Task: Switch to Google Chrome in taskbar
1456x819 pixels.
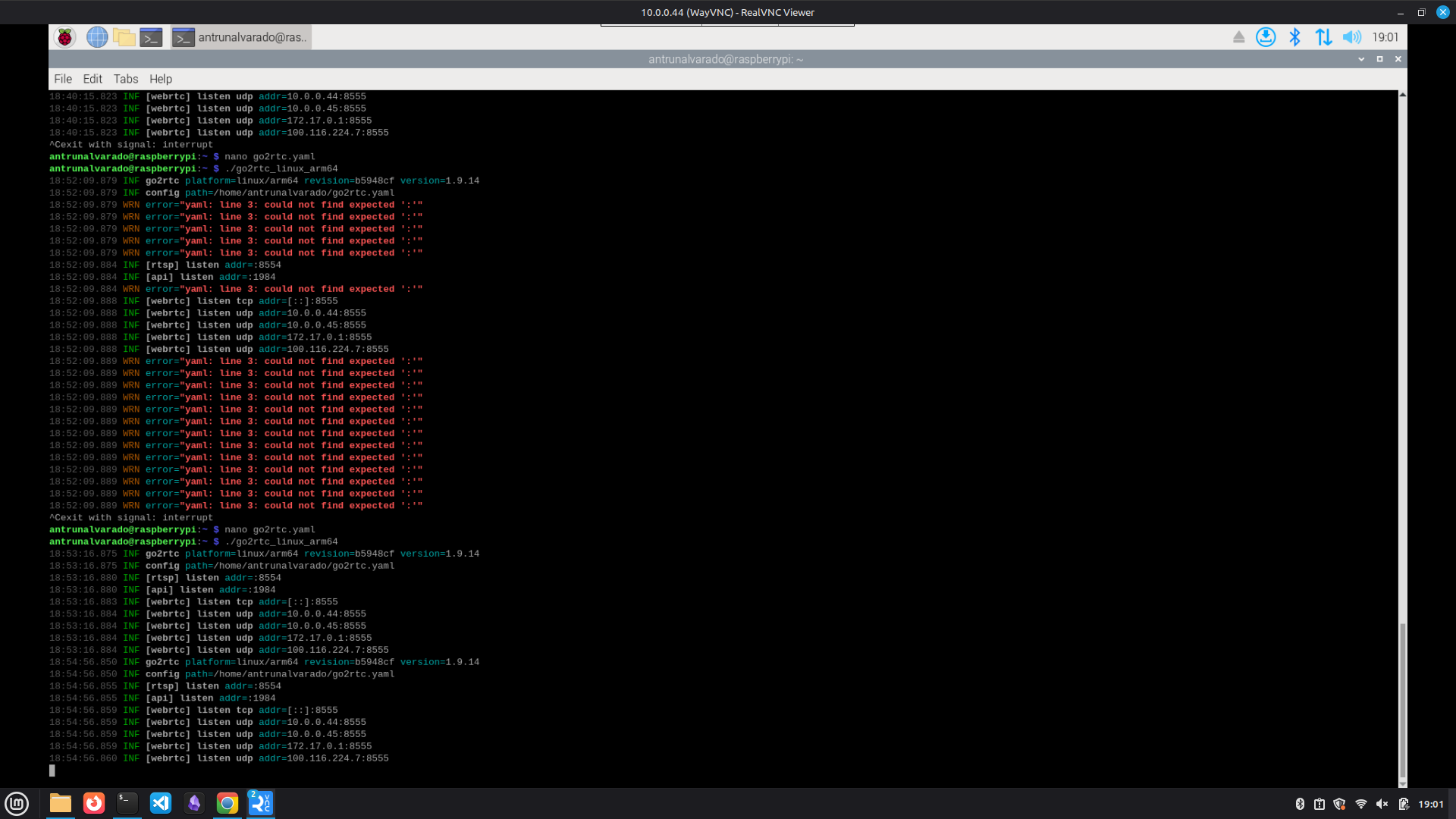Action: [x=227, y=803]
